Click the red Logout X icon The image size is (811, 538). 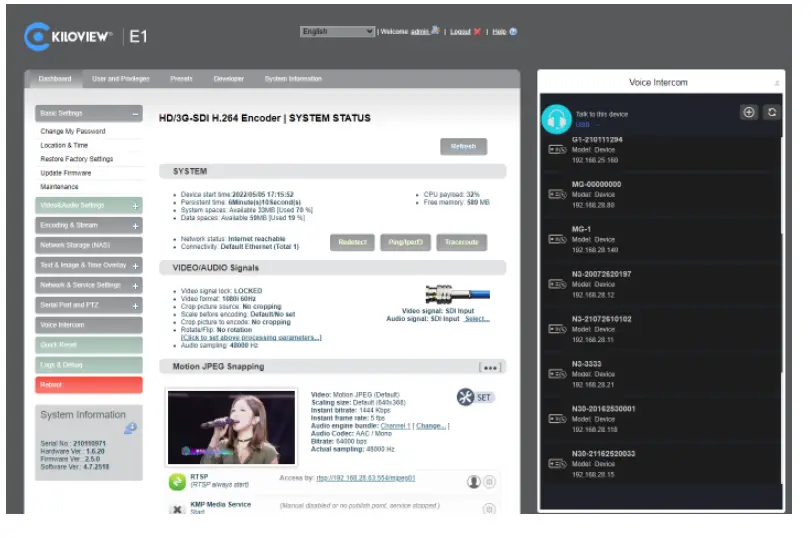(477, 32)
